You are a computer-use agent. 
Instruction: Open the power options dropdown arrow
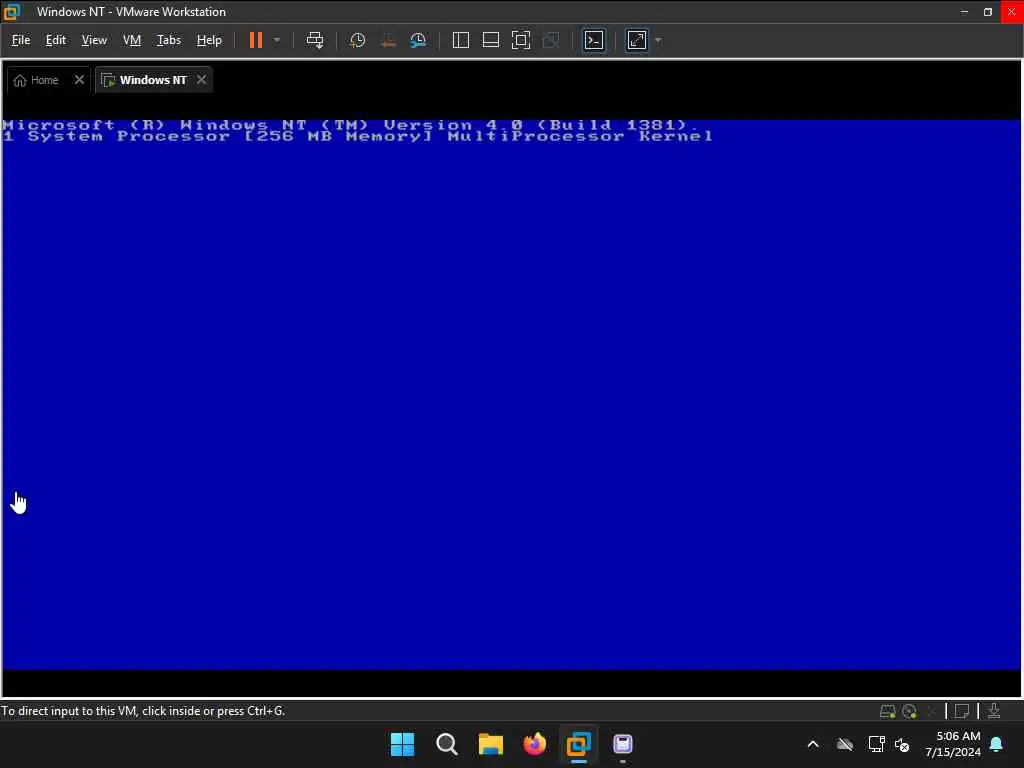click(277, 40)
